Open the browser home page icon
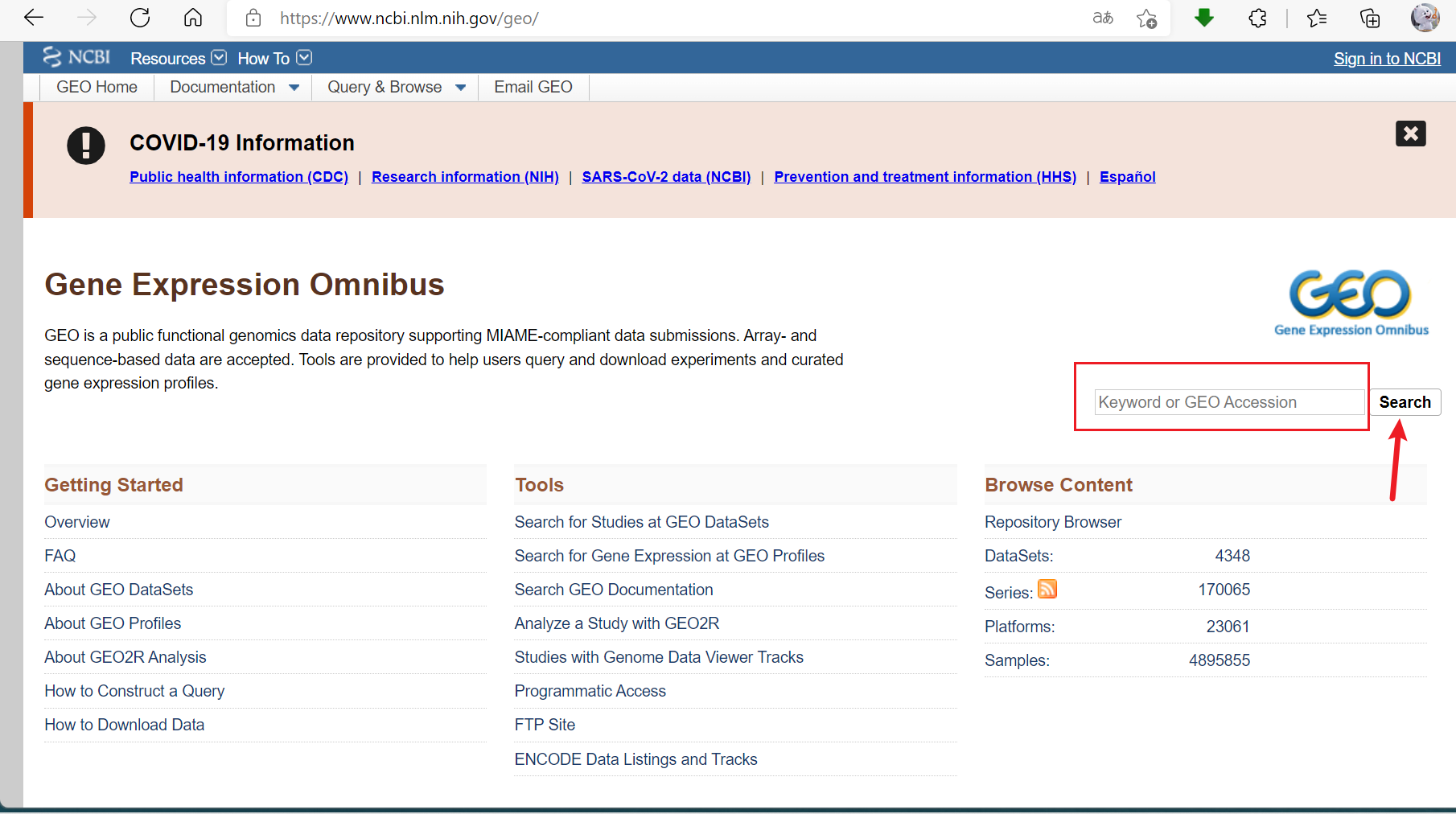This screenshot has height=814, width=1456. (193, 18)
